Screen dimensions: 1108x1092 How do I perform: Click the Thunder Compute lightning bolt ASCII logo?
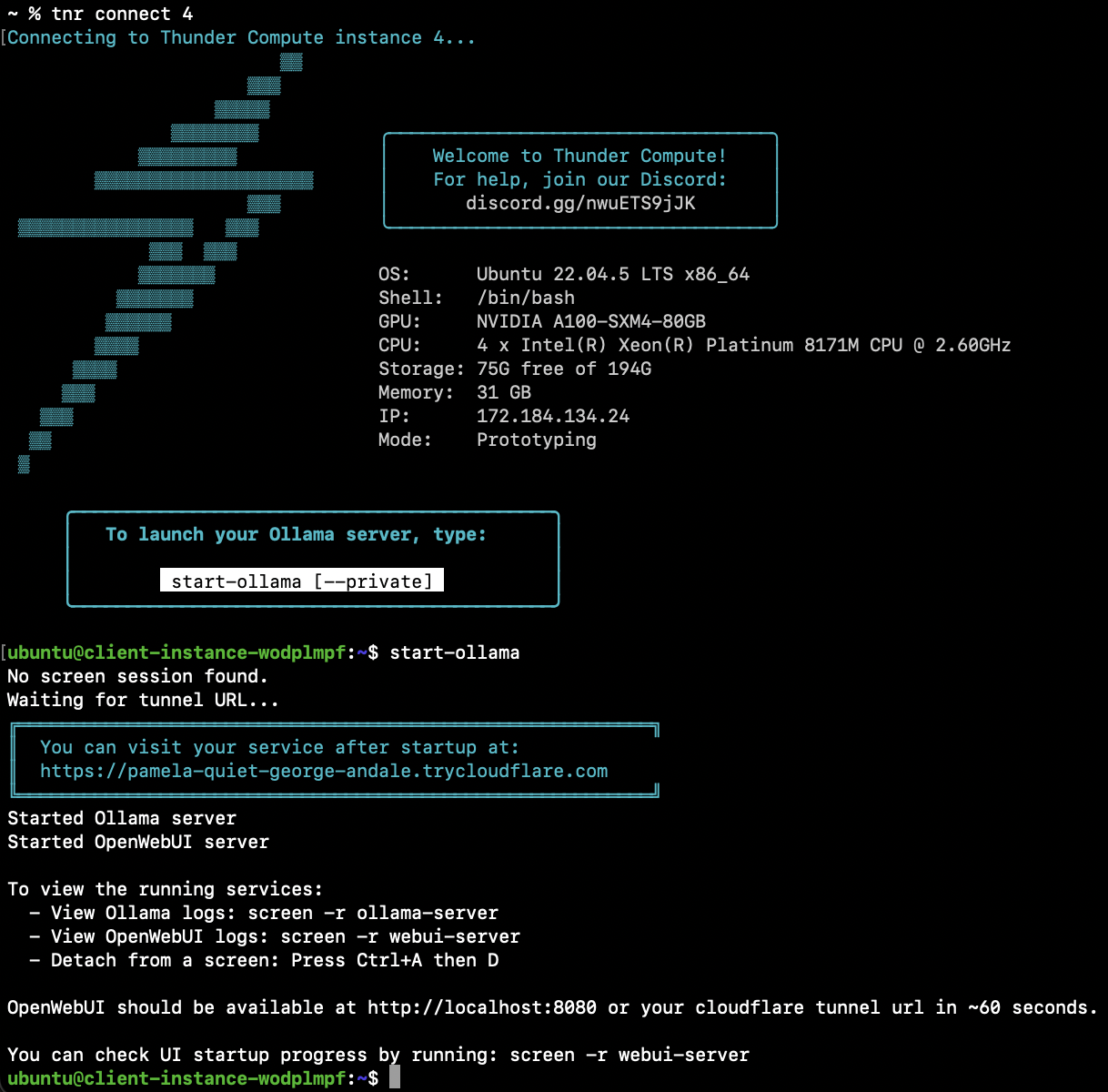pyautogui.click(x=166, y=263)
